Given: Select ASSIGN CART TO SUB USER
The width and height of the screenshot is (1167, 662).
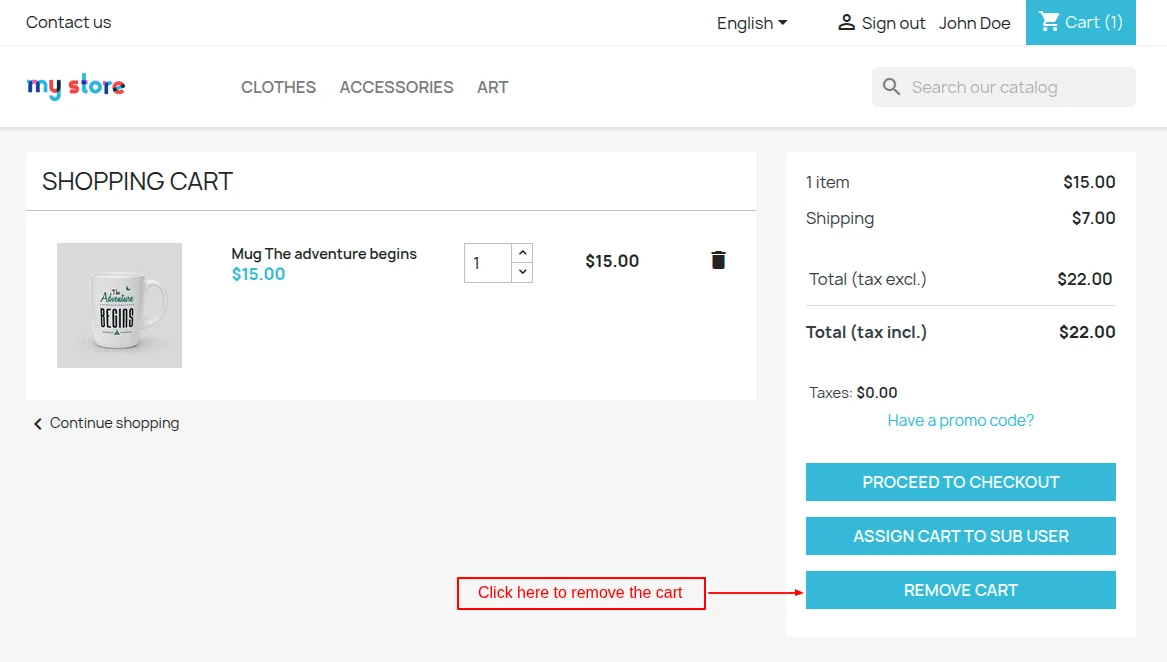Looking at the screenshot, I should pyautogui.click(x=960, y=535).
